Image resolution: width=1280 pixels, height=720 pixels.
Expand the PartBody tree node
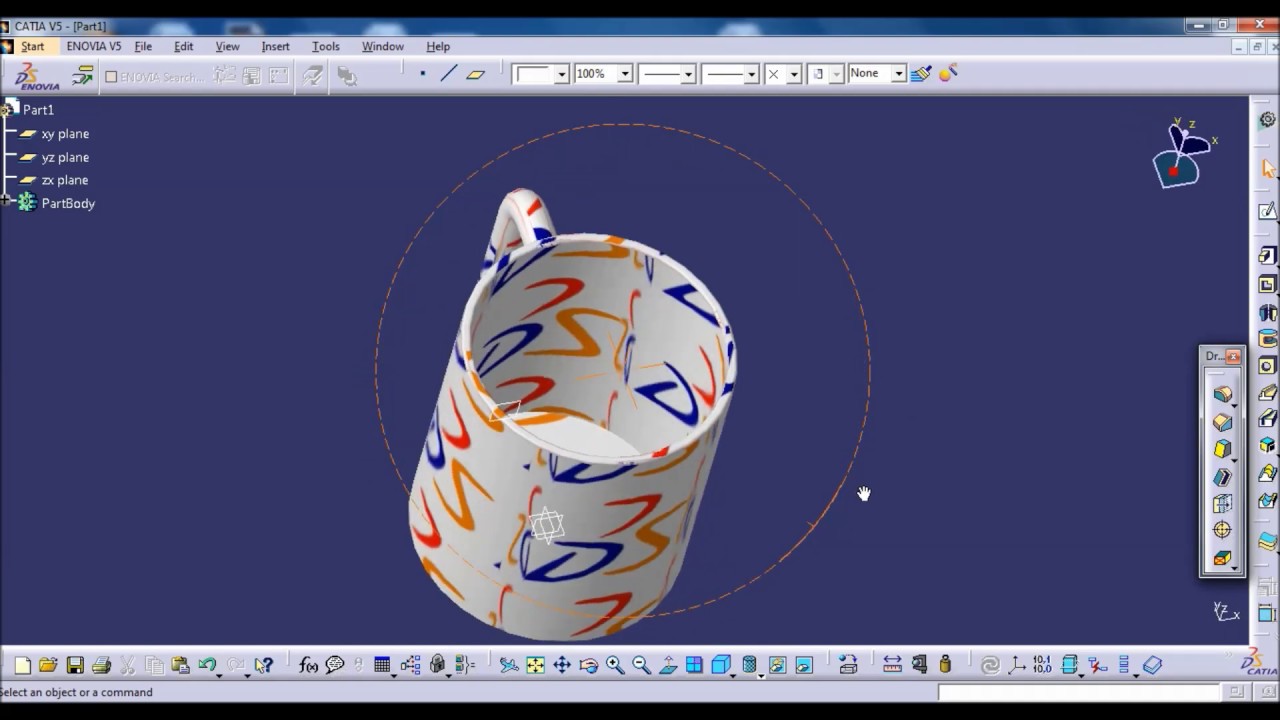[x=6, y=202]
